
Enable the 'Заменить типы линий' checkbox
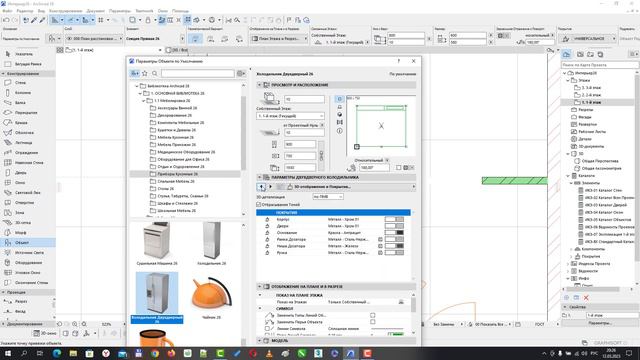click(x=373, y=315)
